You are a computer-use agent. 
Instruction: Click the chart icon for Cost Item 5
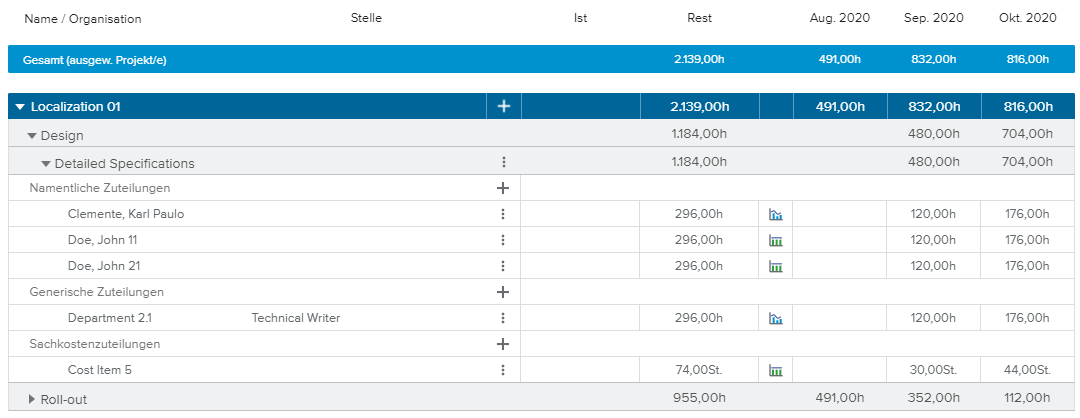[x=775, y=370]
